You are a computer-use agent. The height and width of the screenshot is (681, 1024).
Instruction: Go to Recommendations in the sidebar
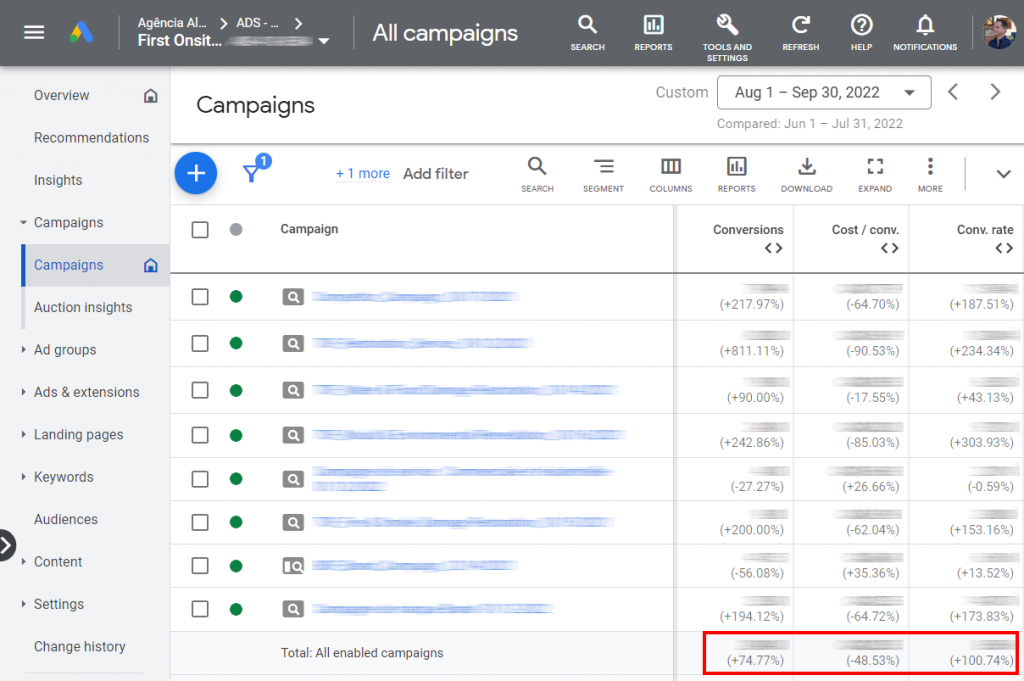(x=91, y=138)
